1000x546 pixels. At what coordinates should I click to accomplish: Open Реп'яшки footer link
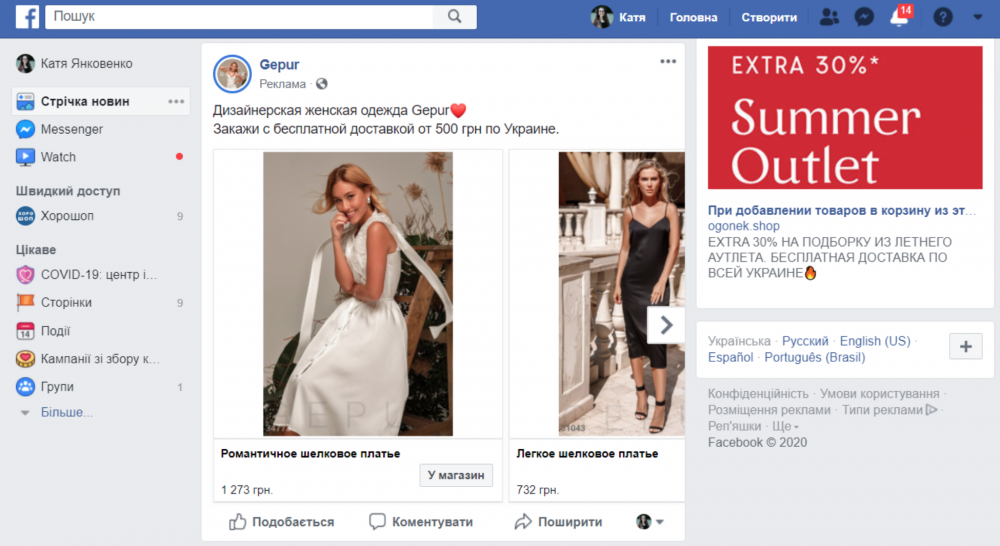pos(735,426)
